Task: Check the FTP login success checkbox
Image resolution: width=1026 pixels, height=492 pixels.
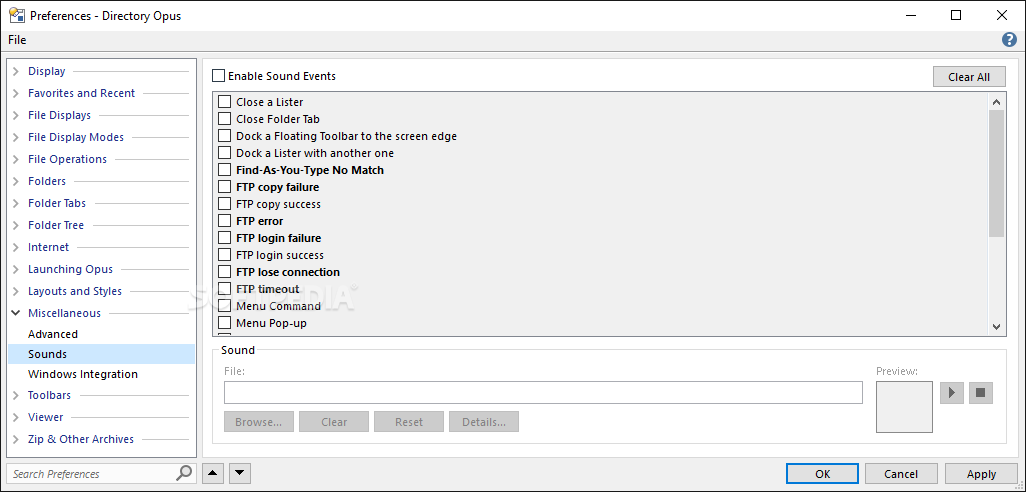Action: point(224,255)
